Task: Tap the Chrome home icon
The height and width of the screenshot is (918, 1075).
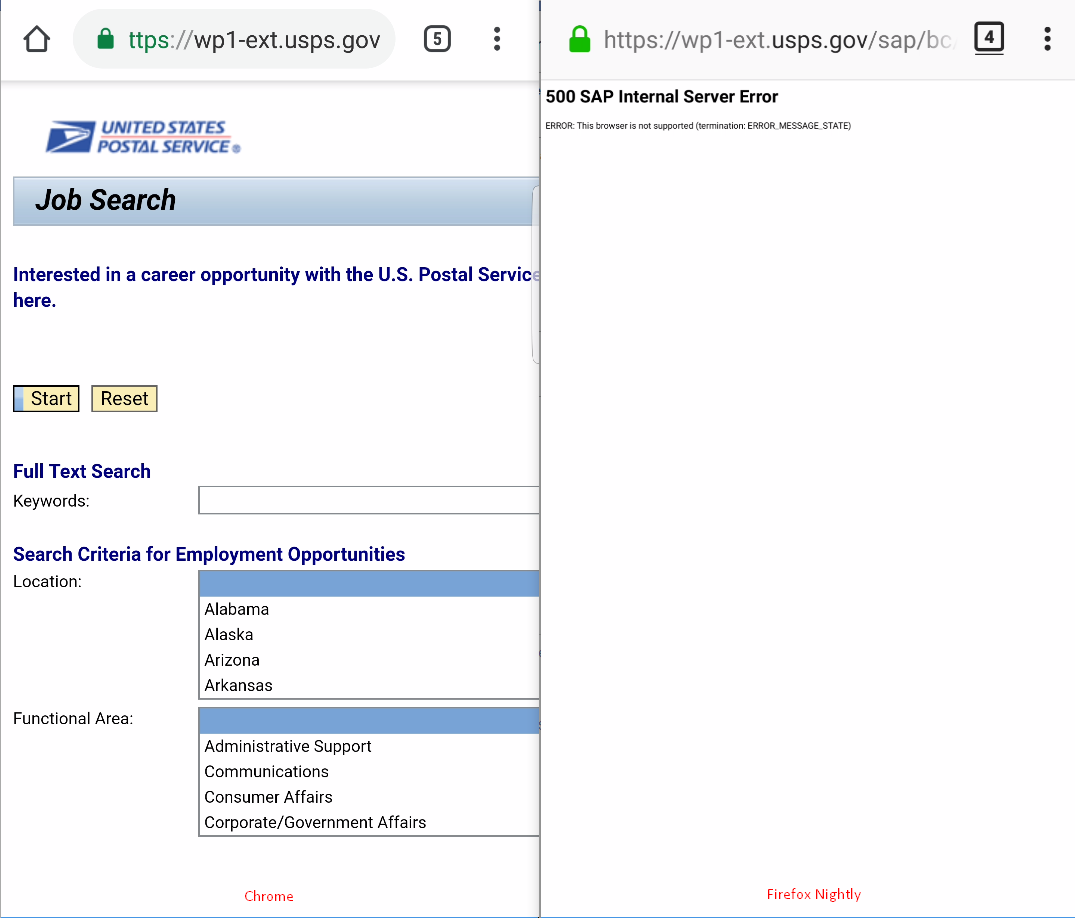Action: click(36, 39)
